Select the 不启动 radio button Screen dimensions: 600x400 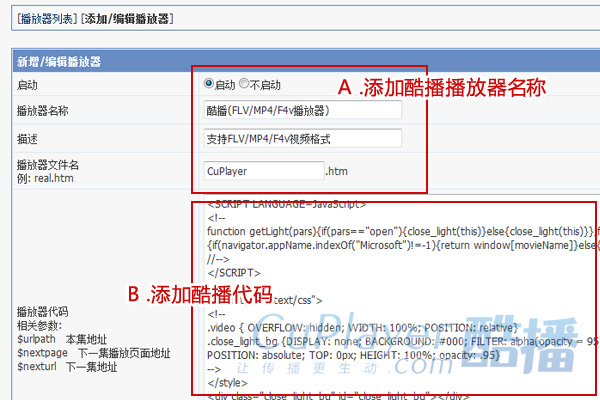244,83
